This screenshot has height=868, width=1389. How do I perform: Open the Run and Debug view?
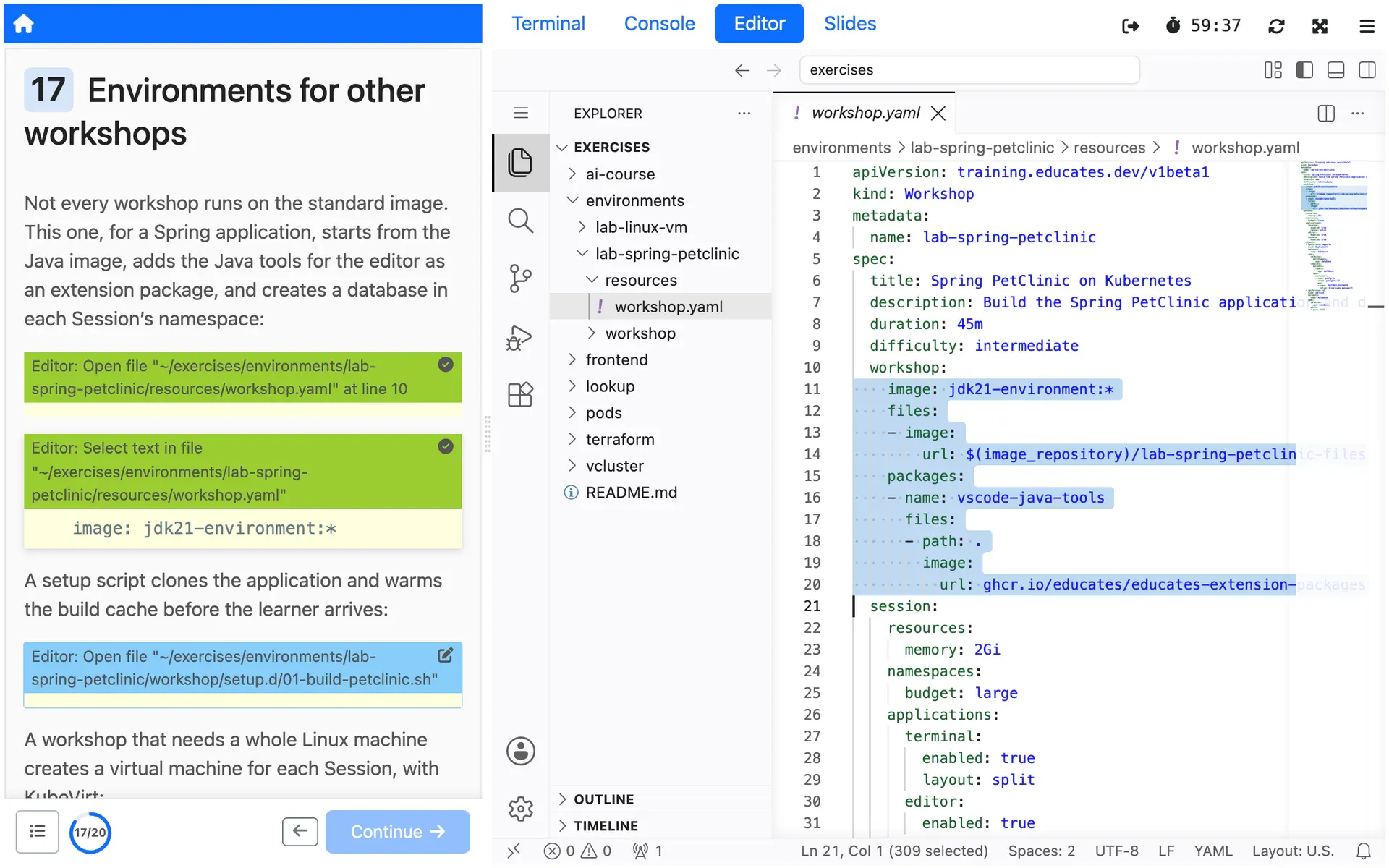[520, 337]
